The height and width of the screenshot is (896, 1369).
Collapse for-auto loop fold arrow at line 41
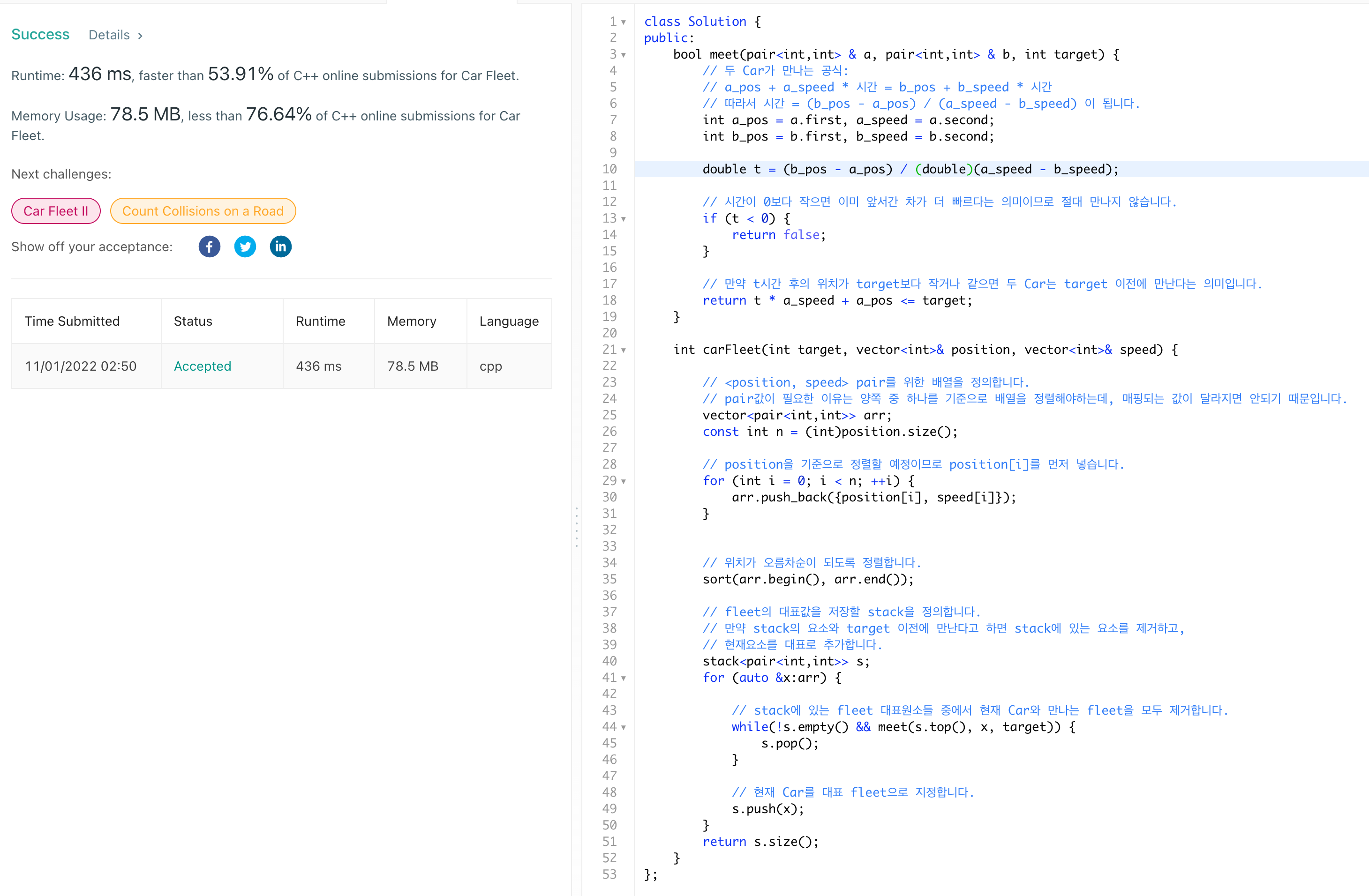[624, 679]
